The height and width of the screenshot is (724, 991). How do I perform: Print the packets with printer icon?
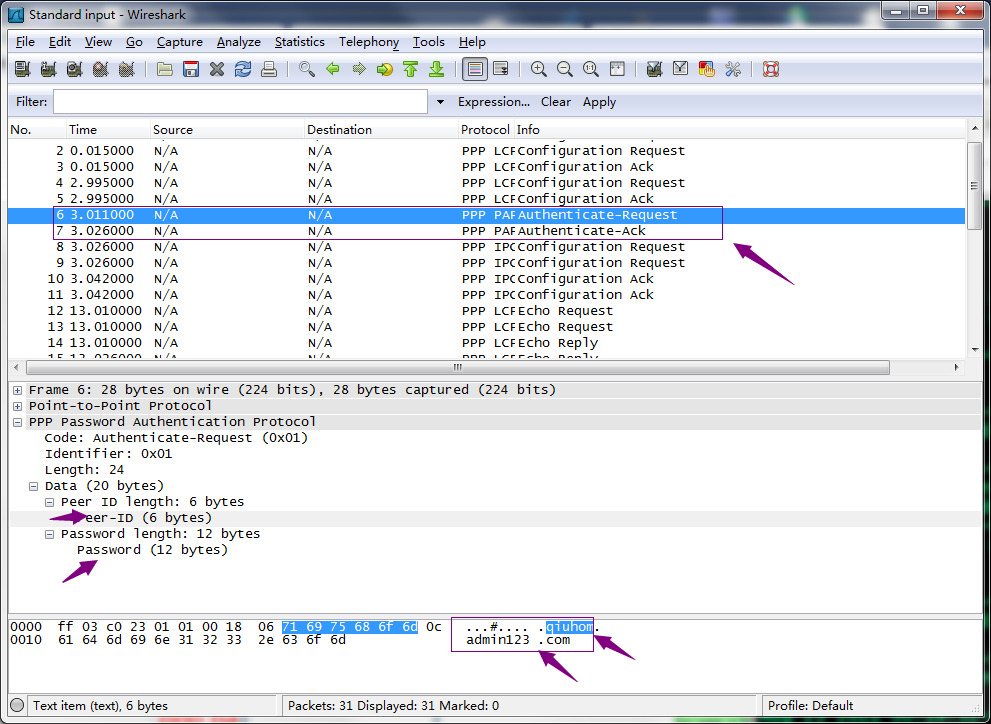[x=269, y=69]
